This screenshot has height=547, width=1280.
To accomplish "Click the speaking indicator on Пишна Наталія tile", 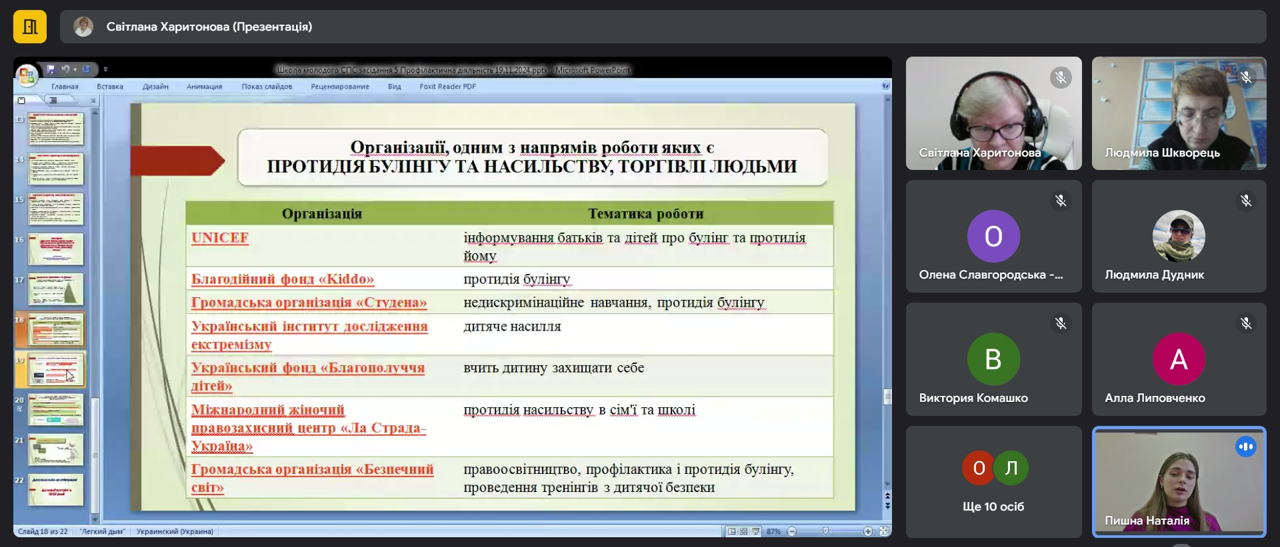I will click(1246, 447).
